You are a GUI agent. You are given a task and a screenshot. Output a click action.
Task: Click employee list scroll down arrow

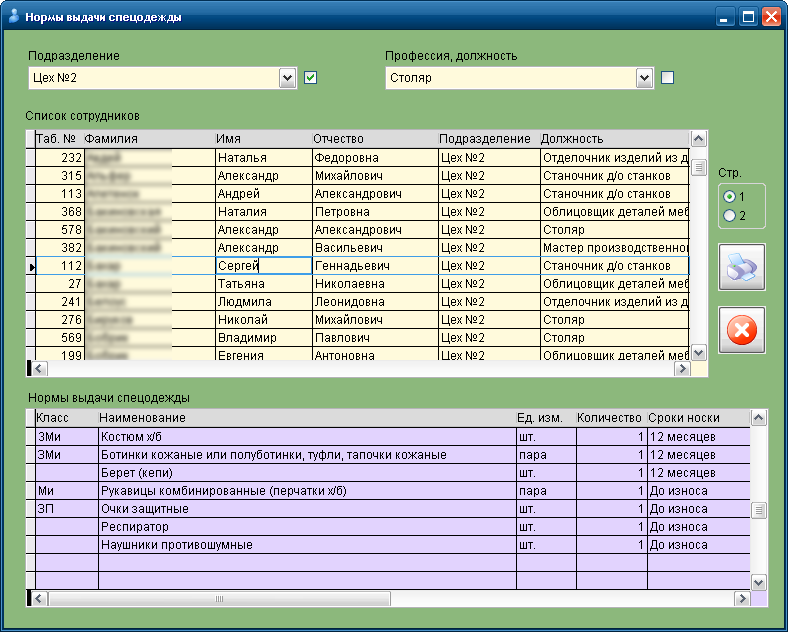(x=699, y=353)
